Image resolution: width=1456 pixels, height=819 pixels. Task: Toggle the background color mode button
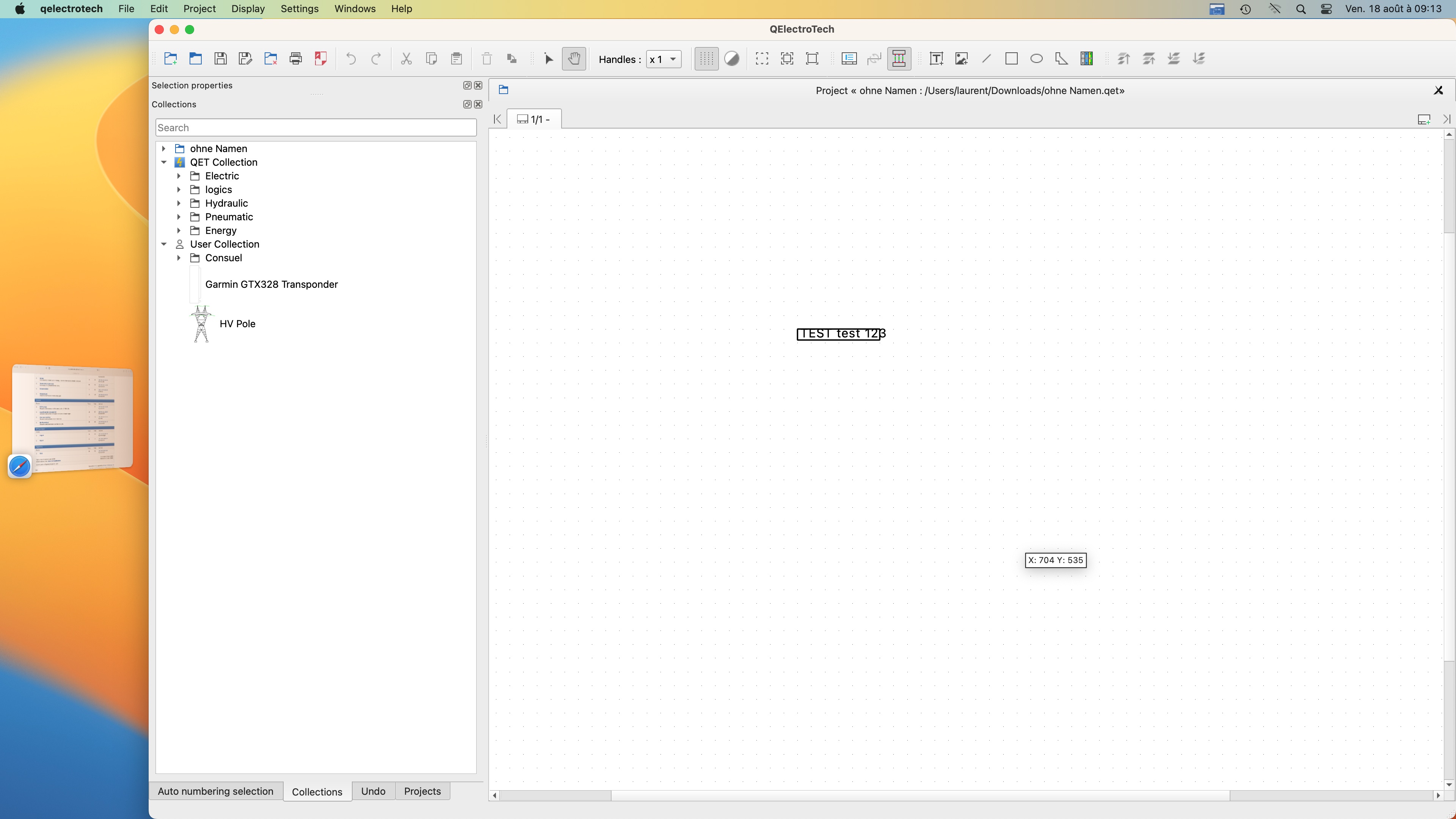[731, 59]
